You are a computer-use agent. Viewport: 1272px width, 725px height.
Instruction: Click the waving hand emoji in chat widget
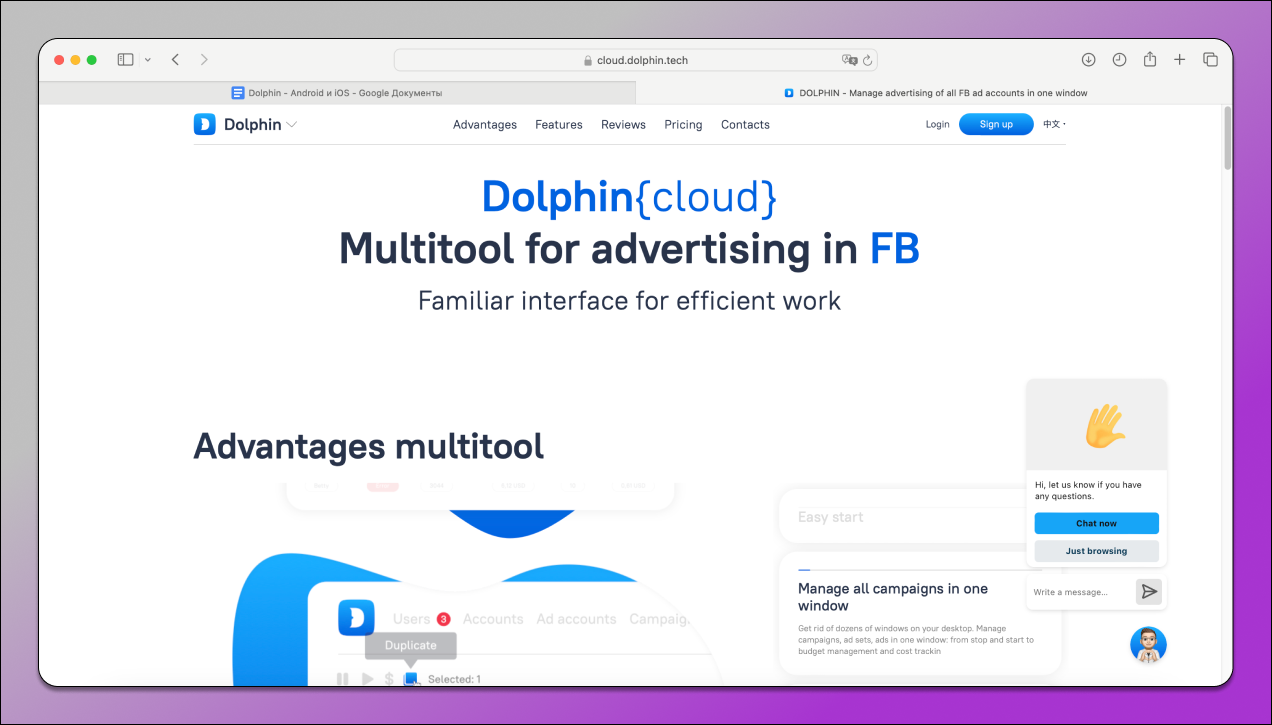(x=1105, y=425)
